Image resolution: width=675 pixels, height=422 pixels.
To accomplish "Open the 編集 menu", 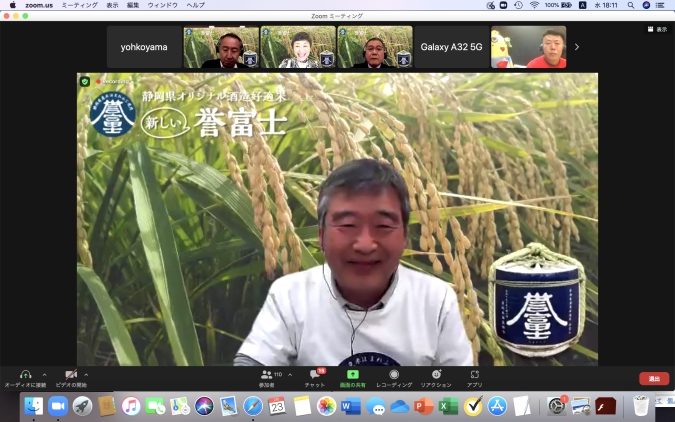I will [133, 5].
